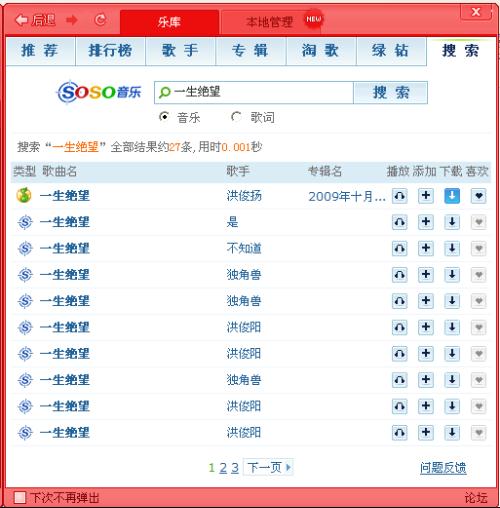The width and height of the screenshot is (500, 508).
Task: Click the SOSO音乐 logo
Action: click(x=99, y=92)
